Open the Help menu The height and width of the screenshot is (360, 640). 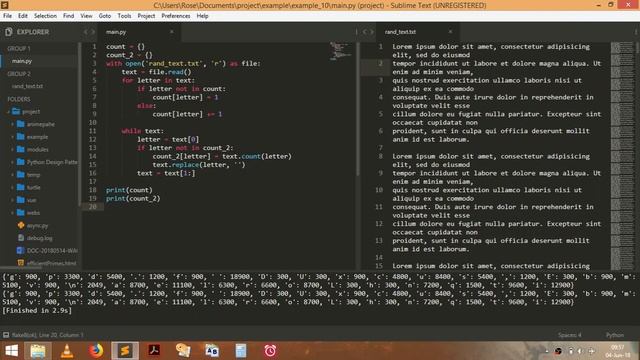(202, 16)
